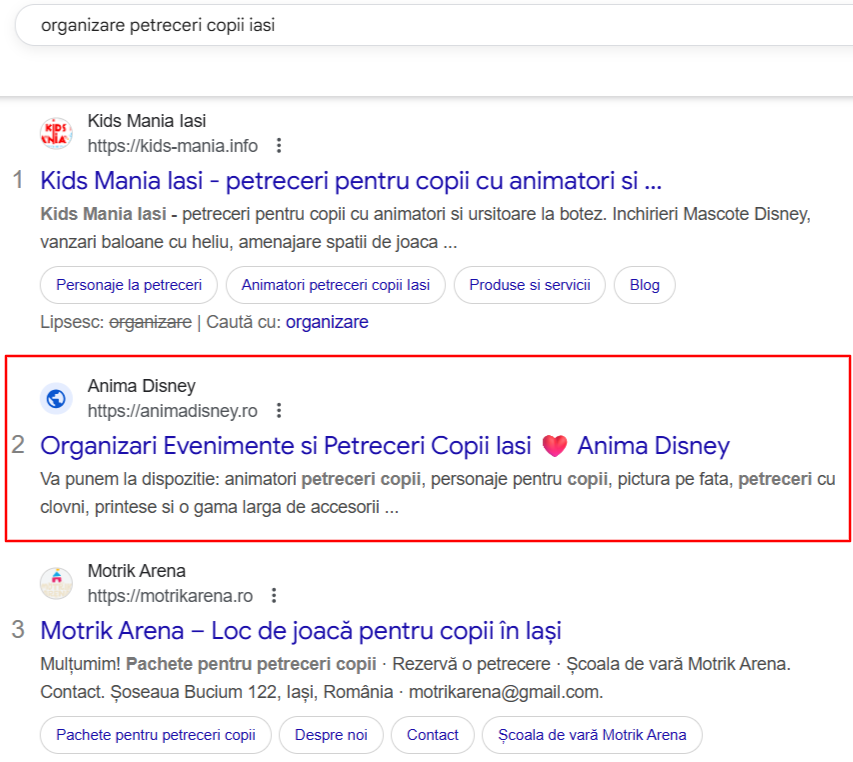This screenshot has width=853, height=762.
Task: Open three-dot menu next to animadisney.ro
Action: (279, 411)
